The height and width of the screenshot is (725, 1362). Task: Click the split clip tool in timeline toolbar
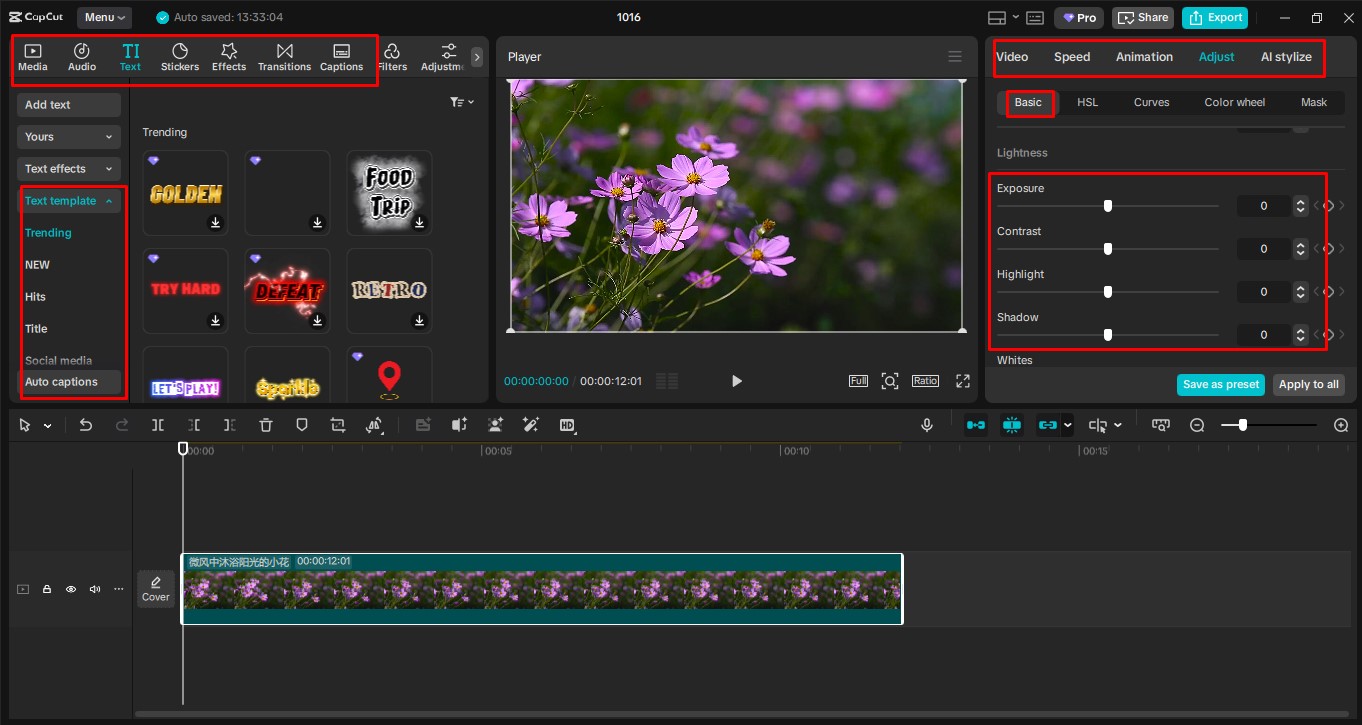(x=158, y=425)
